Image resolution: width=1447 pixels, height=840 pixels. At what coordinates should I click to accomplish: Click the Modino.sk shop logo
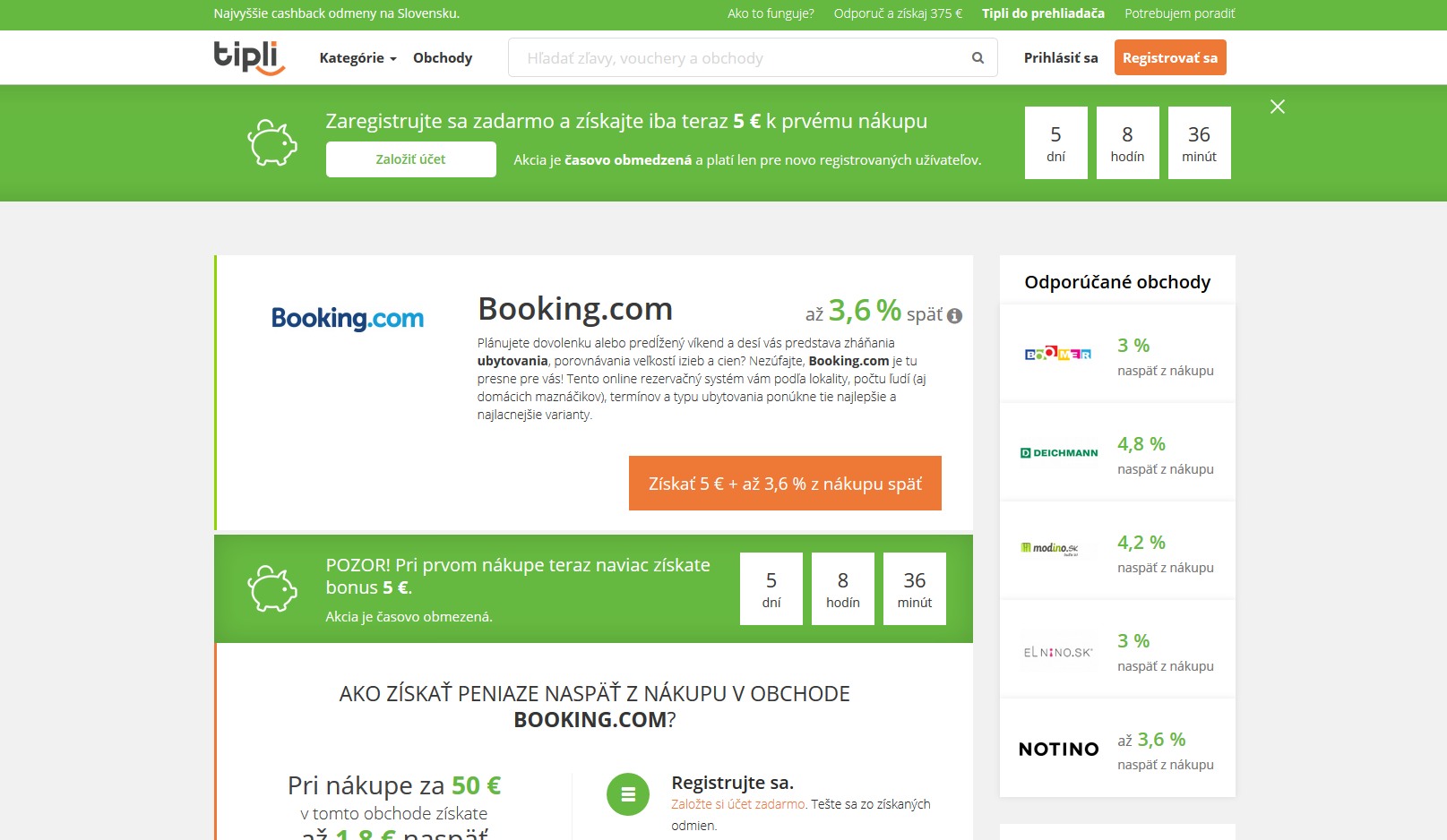click(x=1050, y=548)
